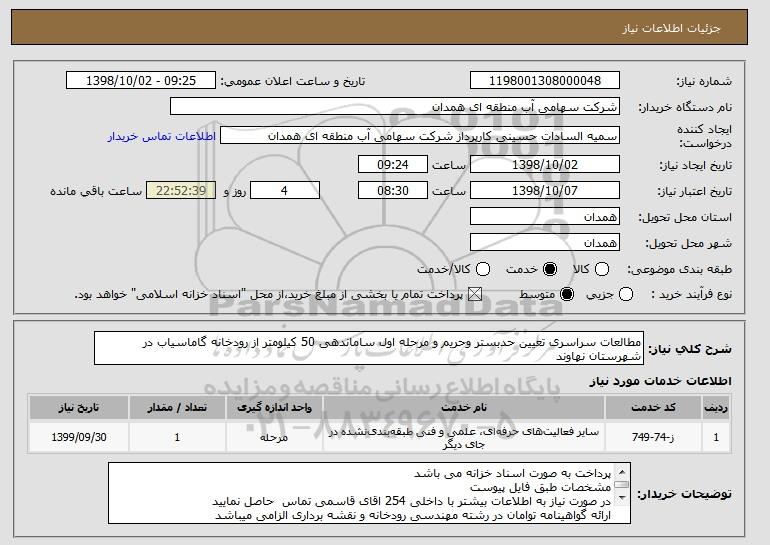The image size is (770, 545).
Task: Click the واحد اندازه گیری column header
Action: coord(275,408)
